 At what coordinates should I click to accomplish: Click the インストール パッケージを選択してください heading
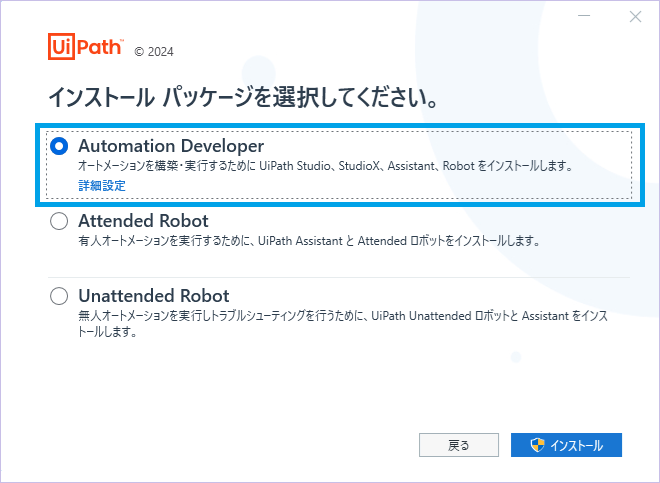[x=244, y=97]
